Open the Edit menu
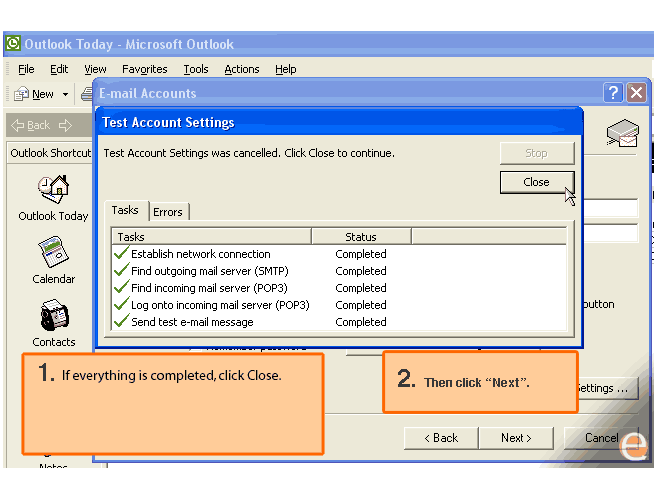Viewport: 657px width, 500px height. point(59,69)
